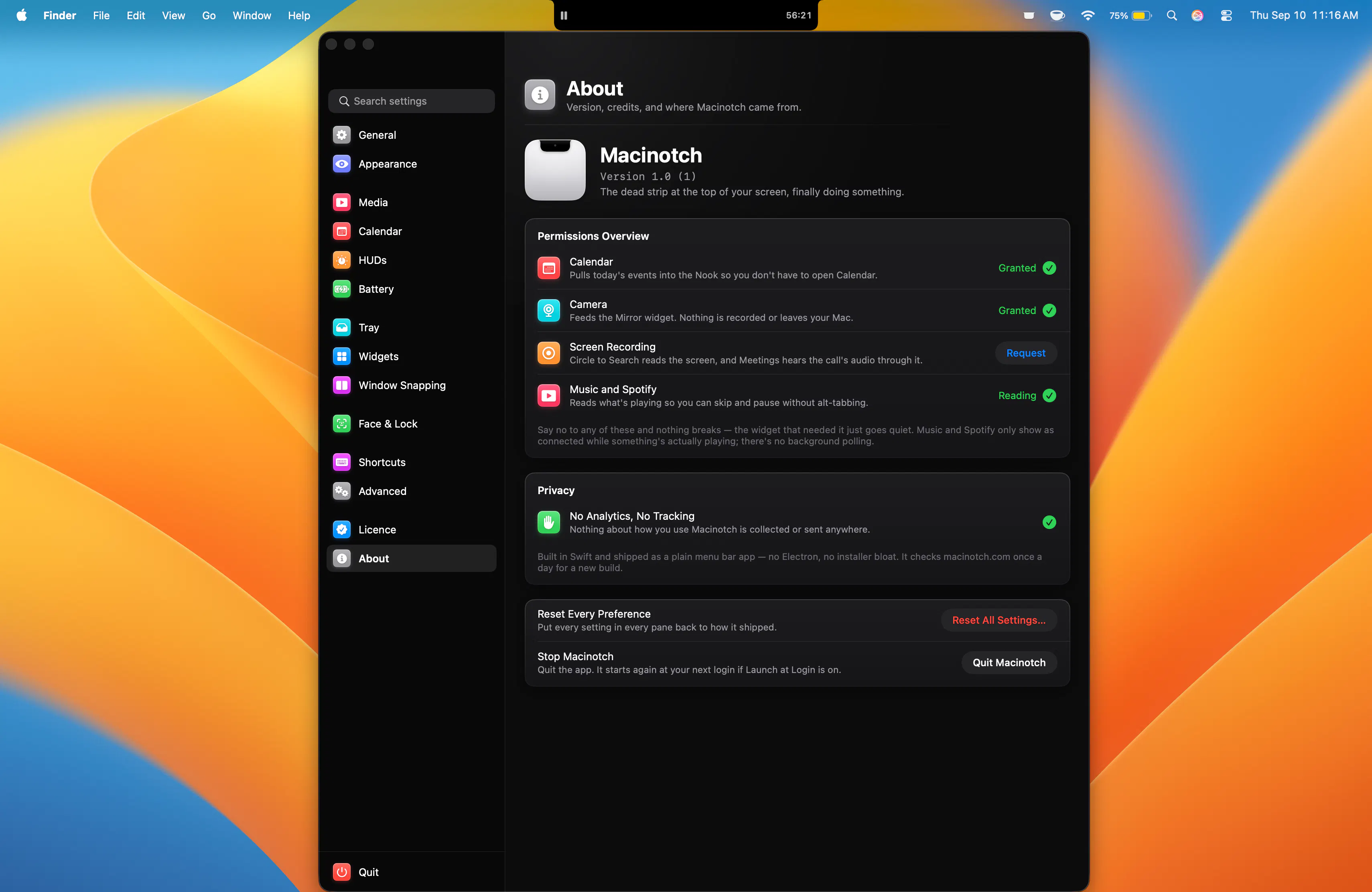Click the red Quit power icon
Image resolution: width=1372 pixels, height=892 pixels.
coord(342,872)
